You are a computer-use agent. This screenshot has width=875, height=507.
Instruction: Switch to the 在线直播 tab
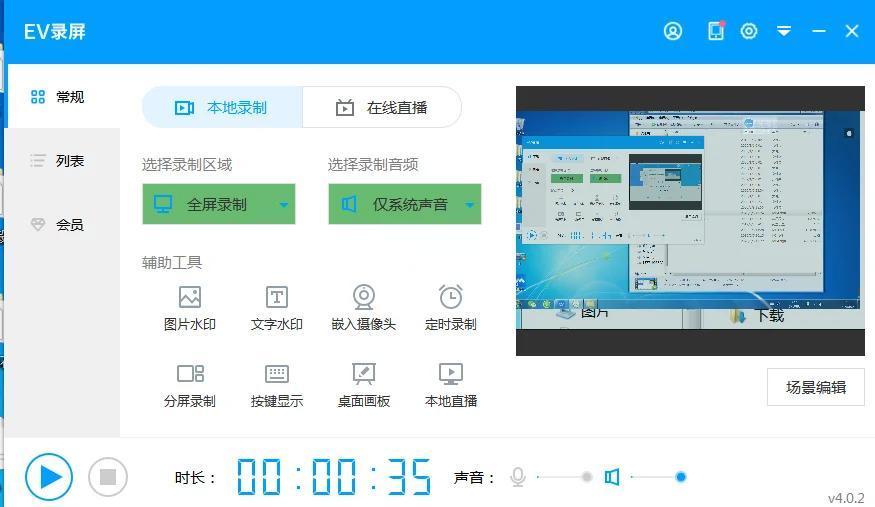[382, 108]
